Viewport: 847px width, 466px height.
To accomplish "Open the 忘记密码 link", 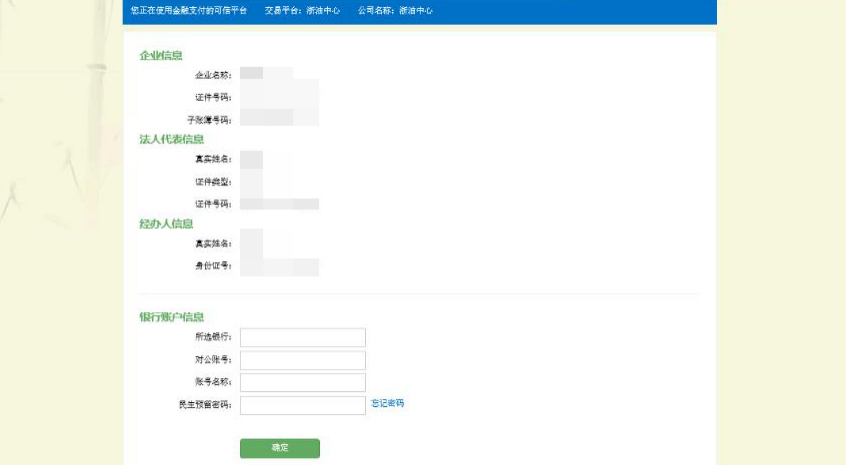I will [387, 403].
